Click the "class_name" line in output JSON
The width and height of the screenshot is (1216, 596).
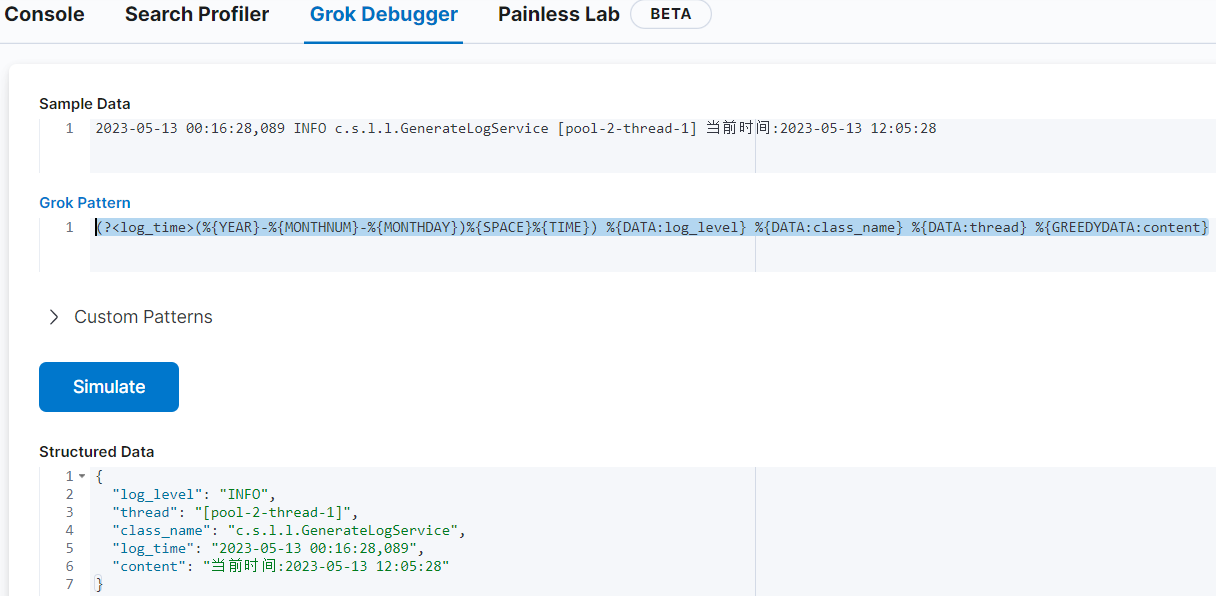coord(288,530)
